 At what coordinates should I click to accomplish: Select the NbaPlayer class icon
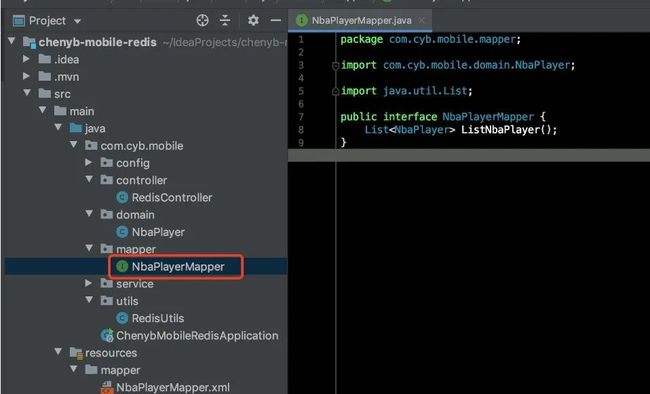coord(122,232)
